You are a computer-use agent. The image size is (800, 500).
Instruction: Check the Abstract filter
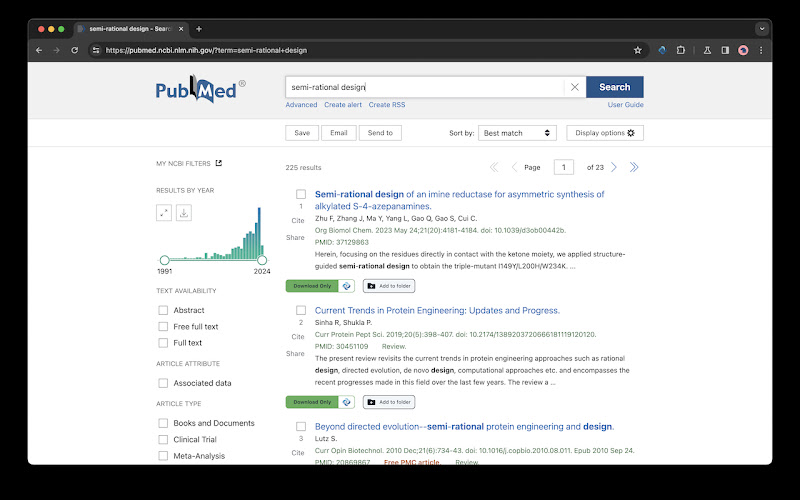click(x=163, y=310)
